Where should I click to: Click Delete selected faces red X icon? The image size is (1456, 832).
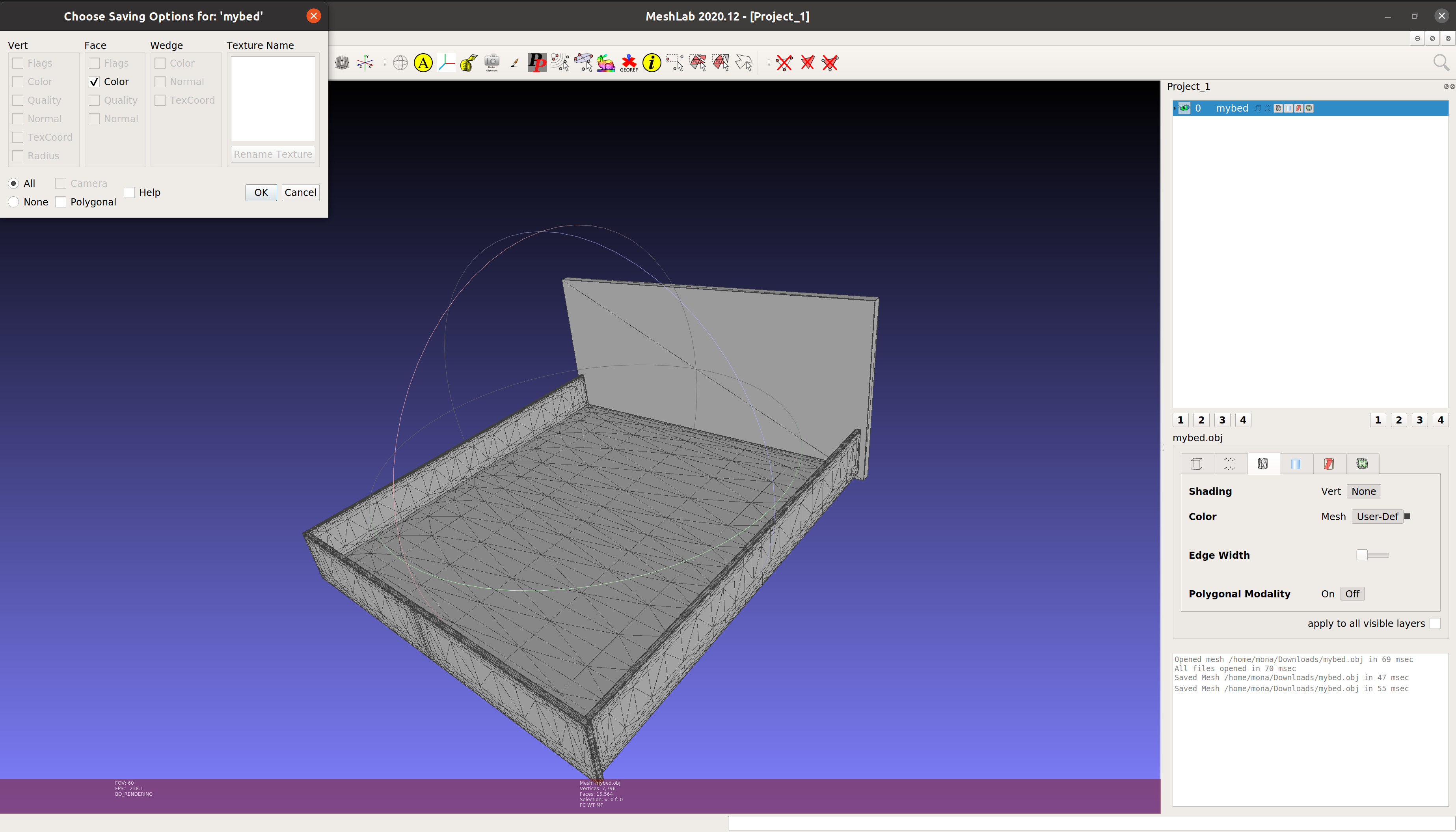coord(807,63)
